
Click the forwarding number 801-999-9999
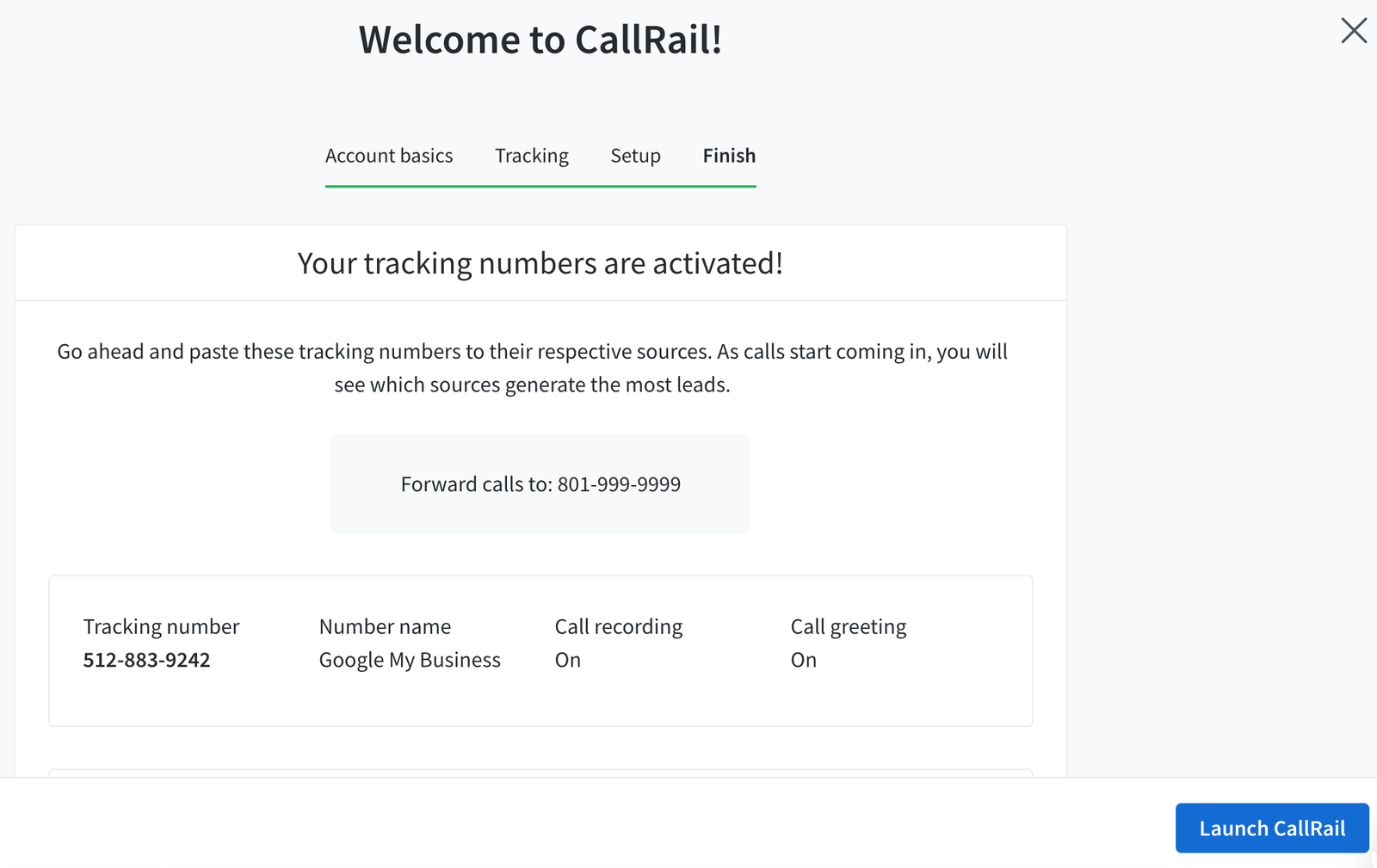point(618,483)
